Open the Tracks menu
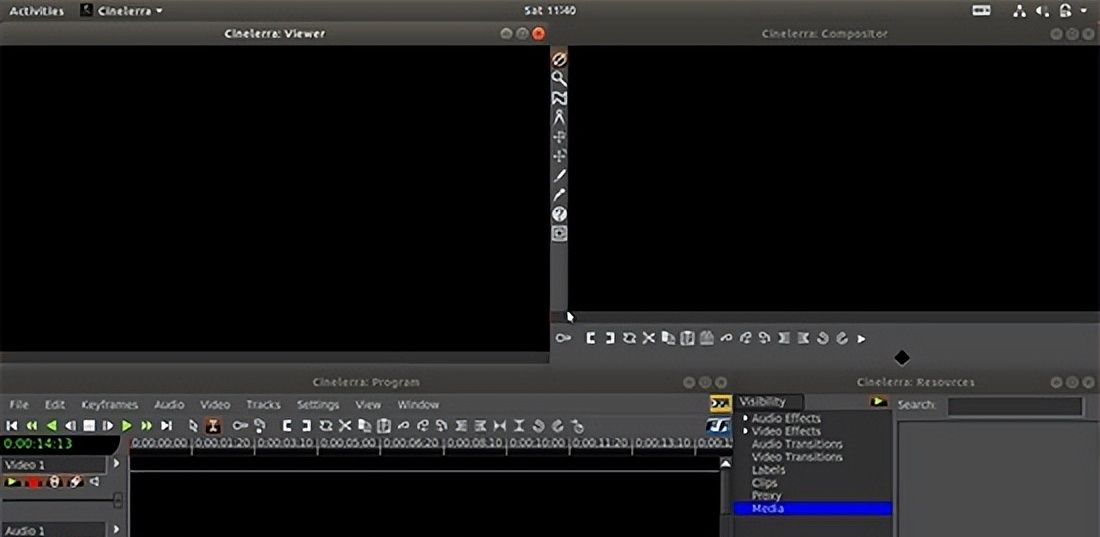This screenshot has width=1100, height=537. tap(263, 404)
